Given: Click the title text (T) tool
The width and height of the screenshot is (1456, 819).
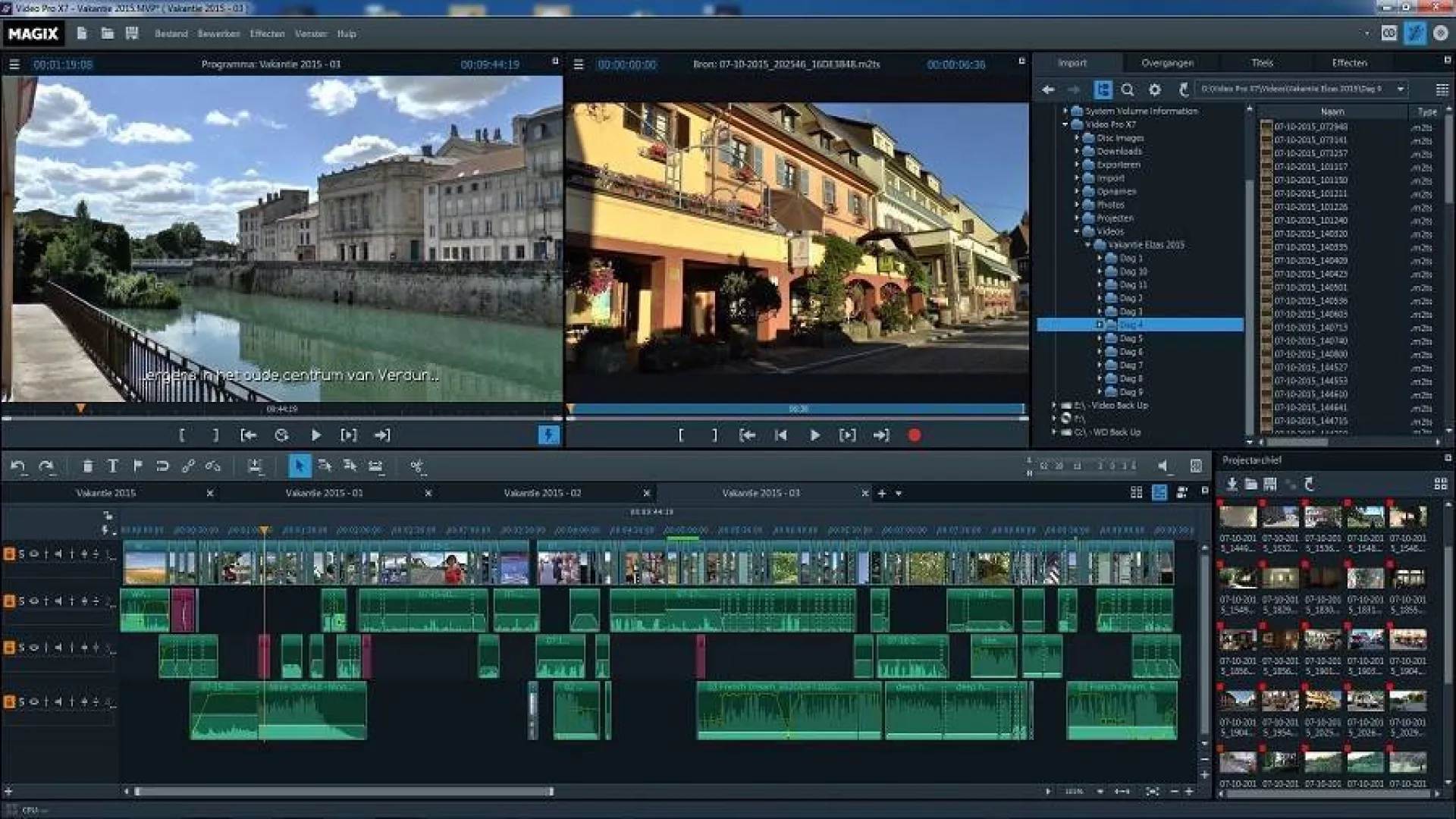Looking at the screenshot, I should click(x=112, y=466).
